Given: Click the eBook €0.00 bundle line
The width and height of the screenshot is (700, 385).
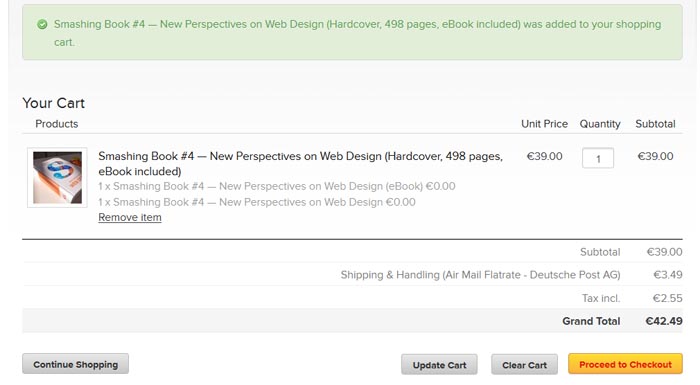Looking at the screenshot, I should (277, 186).
